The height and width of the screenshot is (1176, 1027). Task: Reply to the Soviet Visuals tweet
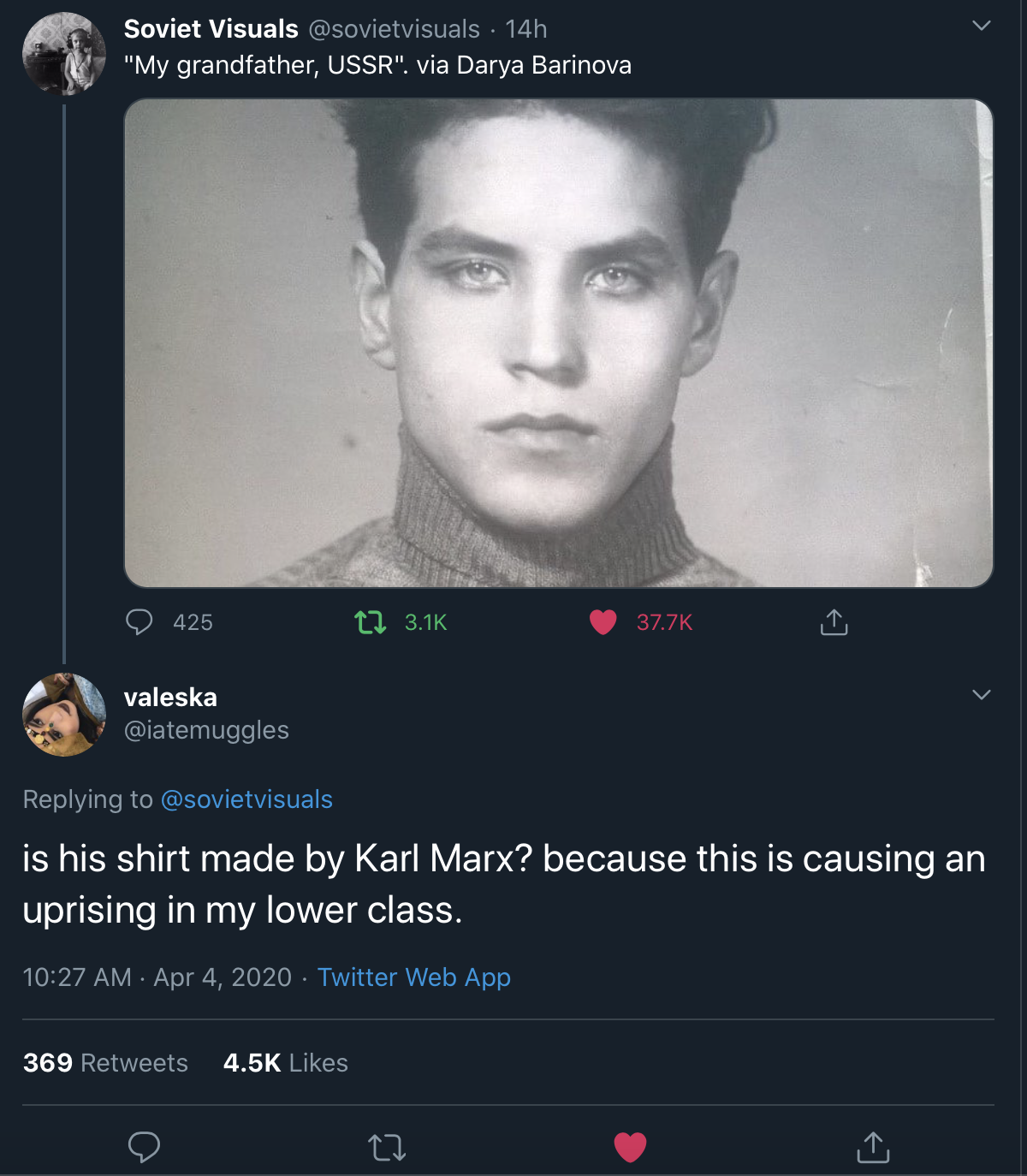click(x=140, y=622)
